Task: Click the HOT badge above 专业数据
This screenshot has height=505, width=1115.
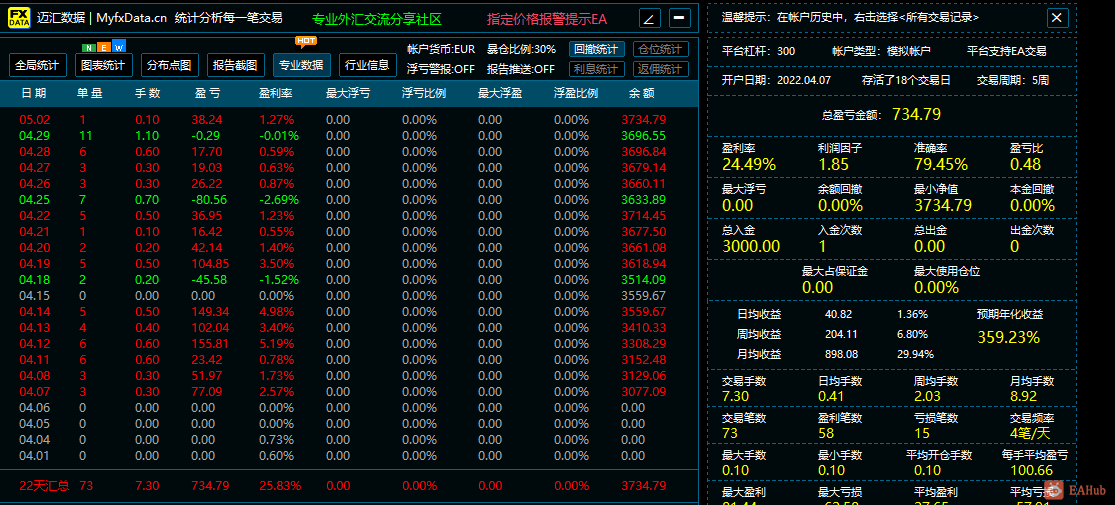Action: pos(306,41)
